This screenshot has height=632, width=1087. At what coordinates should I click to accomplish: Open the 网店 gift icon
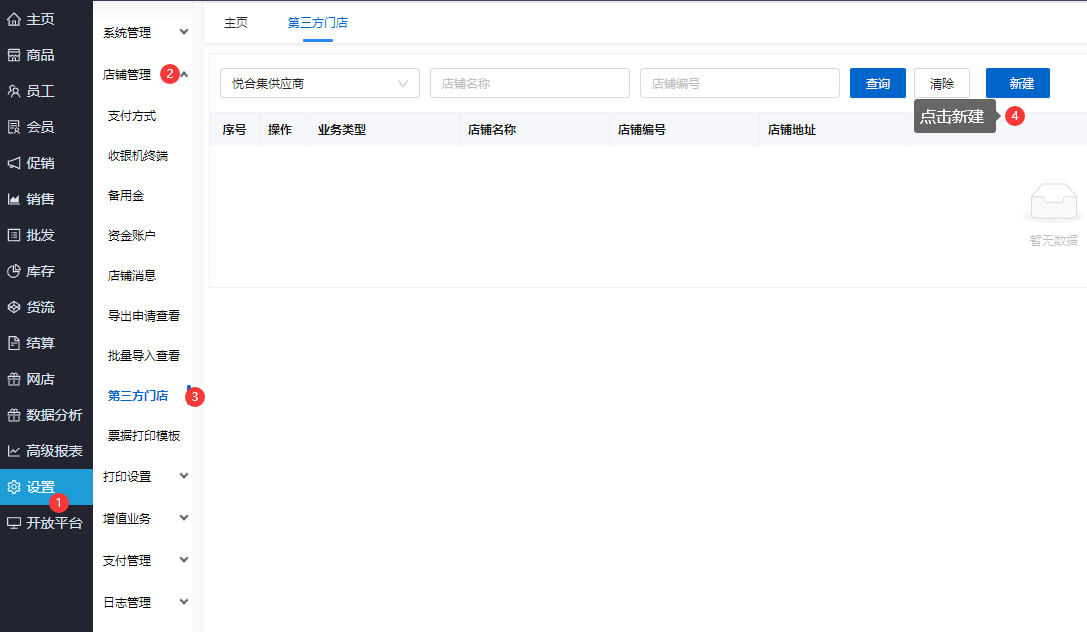(14, 380)
